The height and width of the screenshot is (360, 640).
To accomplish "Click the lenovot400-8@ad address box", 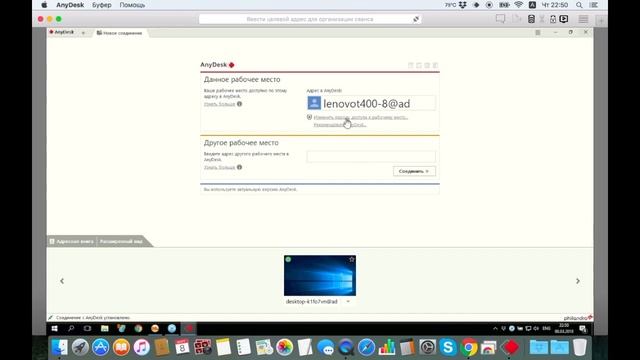I will (371, 103).
